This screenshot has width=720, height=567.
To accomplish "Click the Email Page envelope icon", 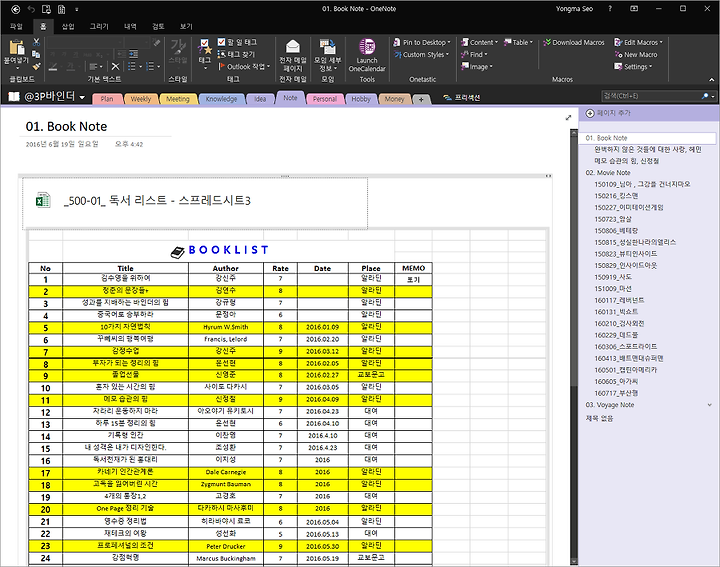I will [292, 47].
